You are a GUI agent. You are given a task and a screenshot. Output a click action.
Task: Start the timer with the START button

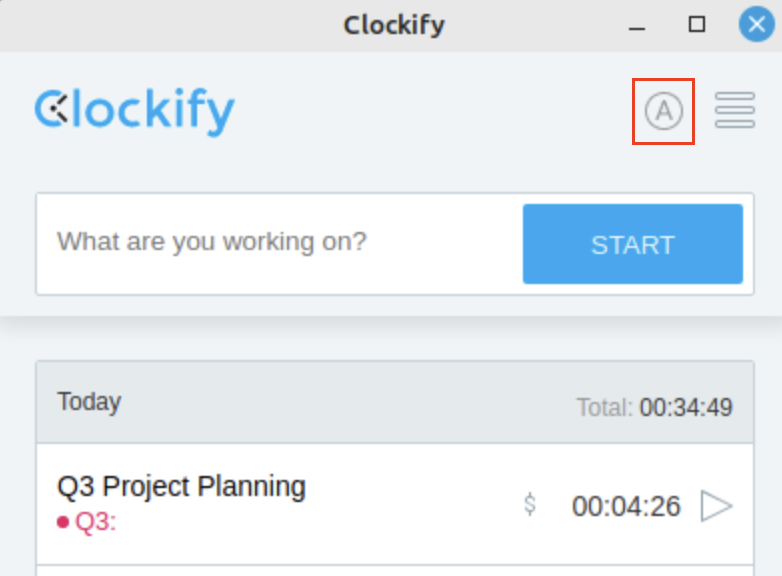click(x=633, y=244)
